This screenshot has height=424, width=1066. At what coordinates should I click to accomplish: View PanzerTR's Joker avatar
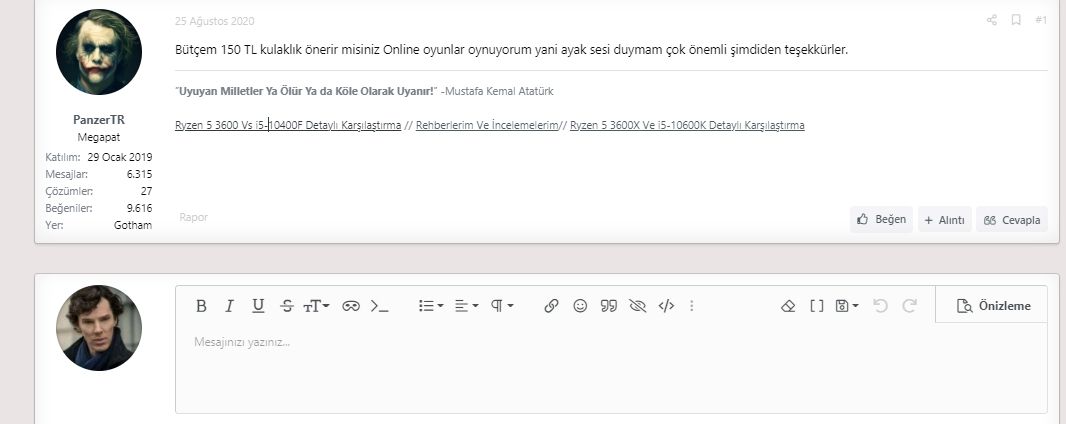click(x=99, y=52)
